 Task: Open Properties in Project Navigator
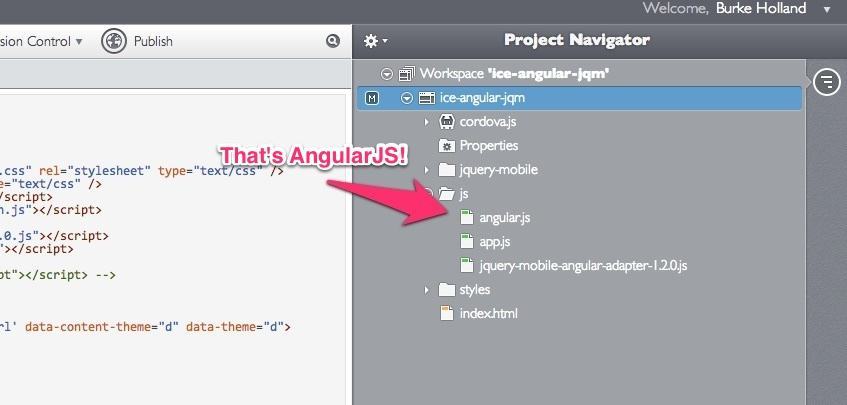click(x=489, y=146)
